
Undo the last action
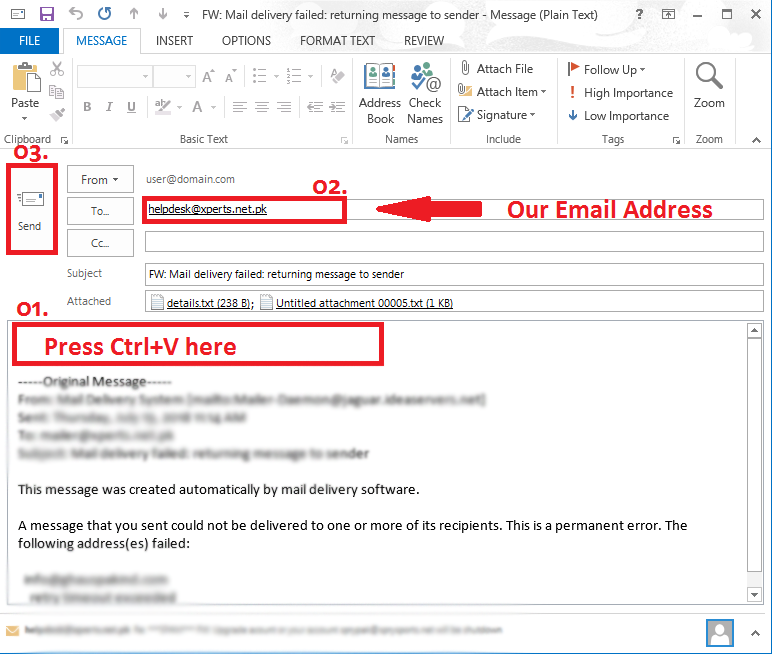coord(76,14)
